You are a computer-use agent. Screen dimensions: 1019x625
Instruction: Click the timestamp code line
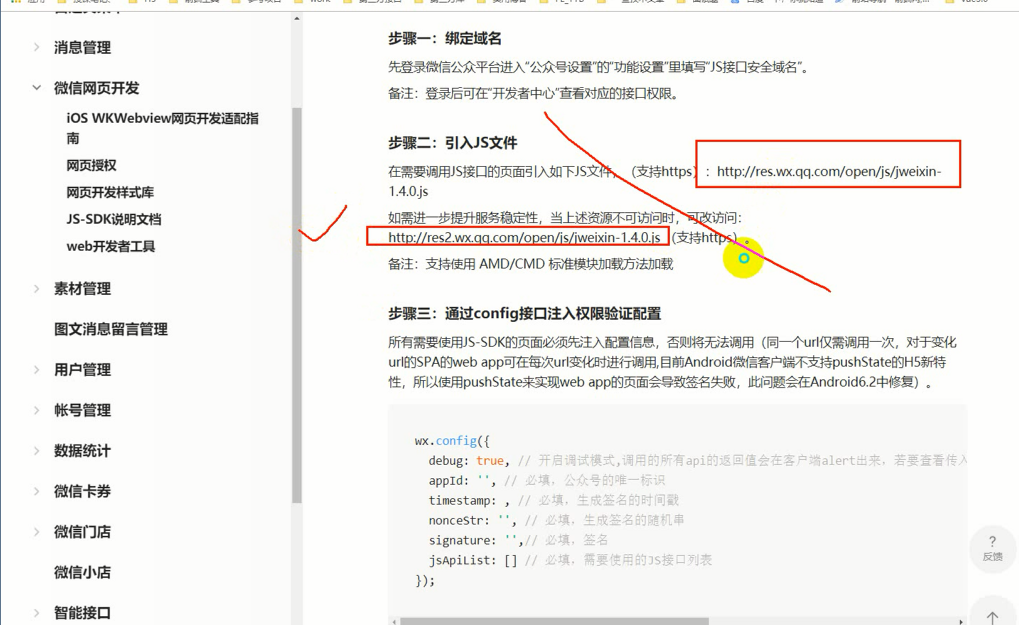pyautogui.click(x=554, y=500)
